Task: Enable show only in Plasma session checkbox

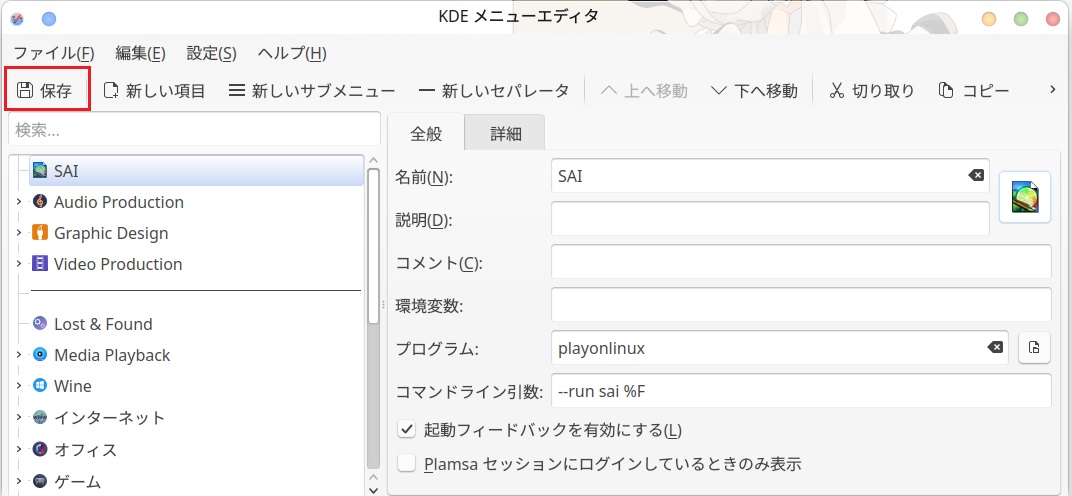Action: pos(407,464)
